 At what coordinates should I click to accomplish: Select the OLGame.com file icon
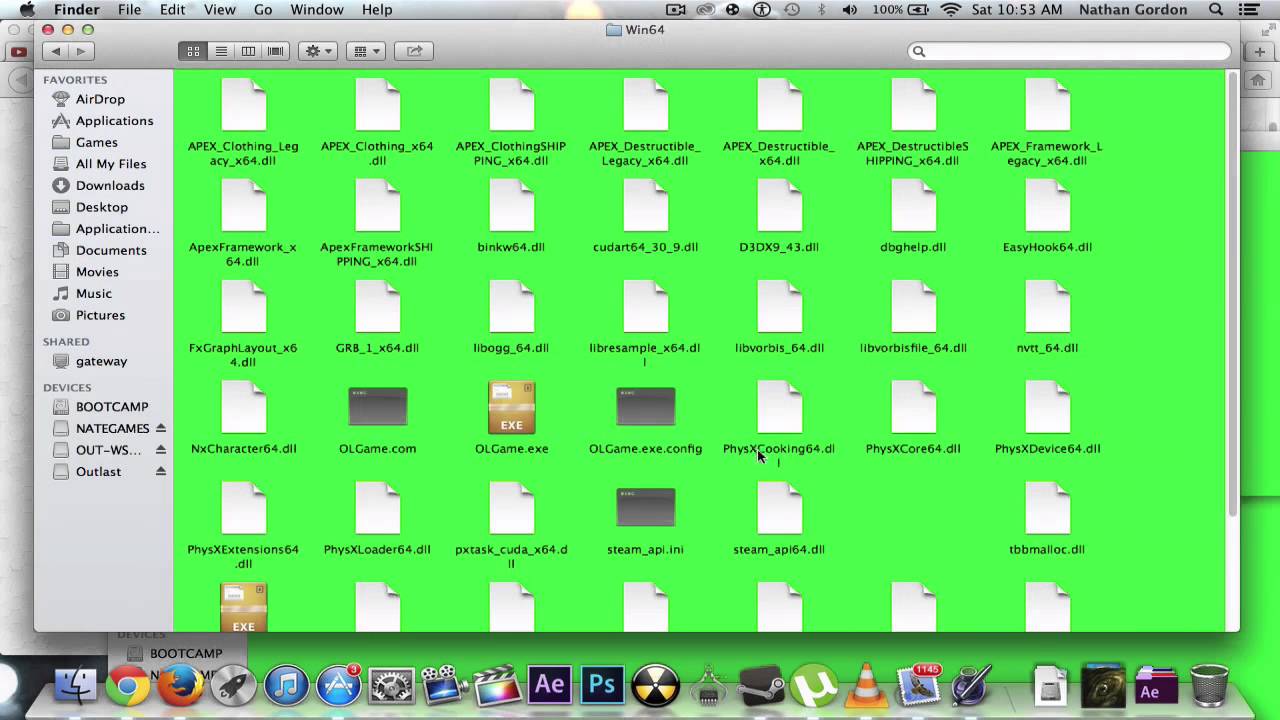tap(377, 407)
